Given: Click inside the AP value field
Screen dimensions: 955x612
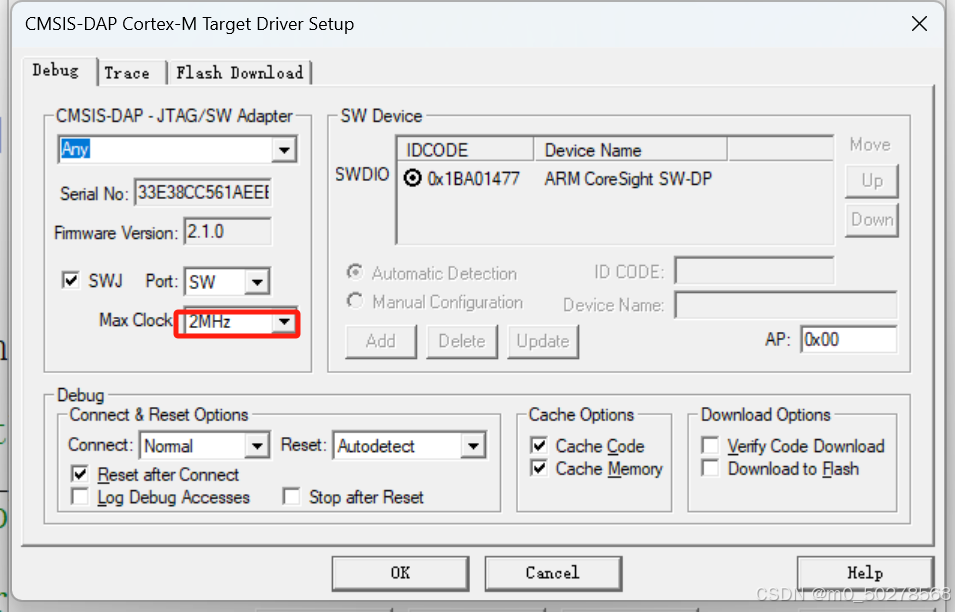Looking at the screenshot, I should pos(849,340).
